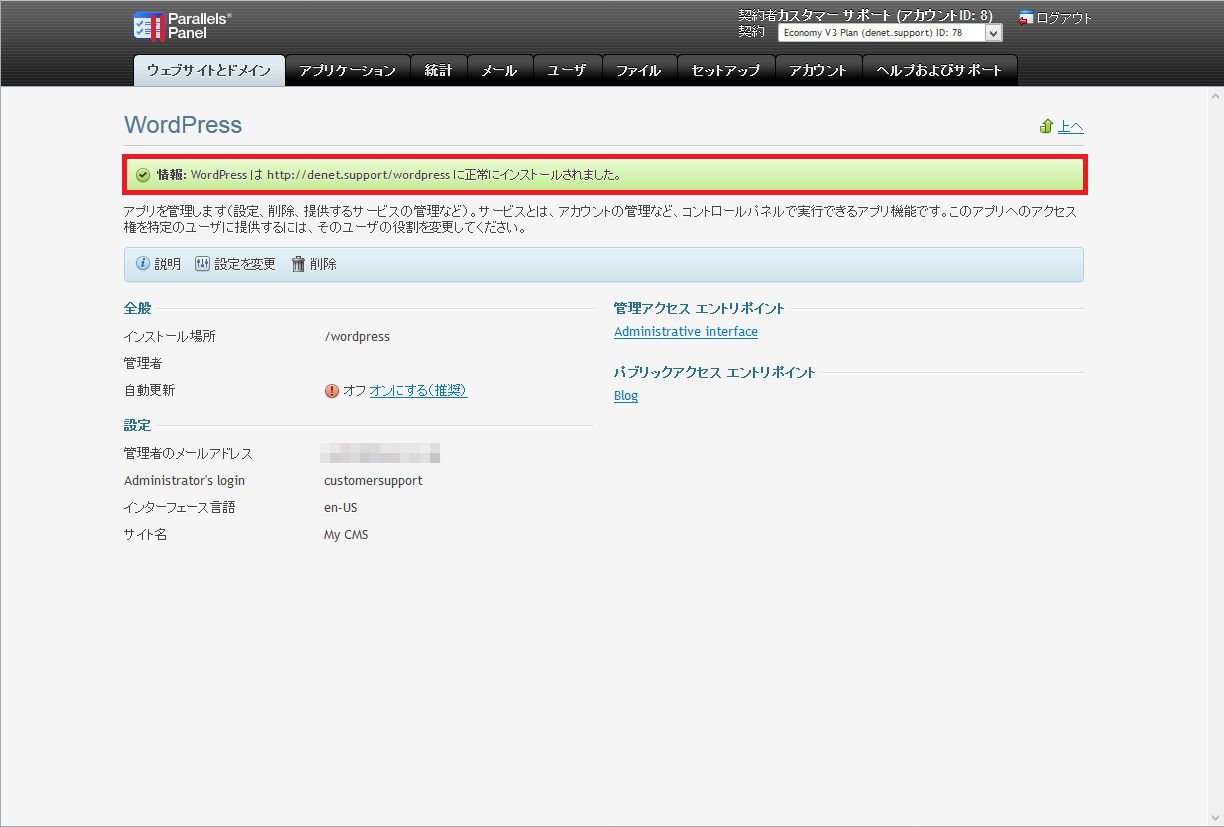
Task: Open the Administrative interface link
Action: pyautogui.click(x=686, y=332)
